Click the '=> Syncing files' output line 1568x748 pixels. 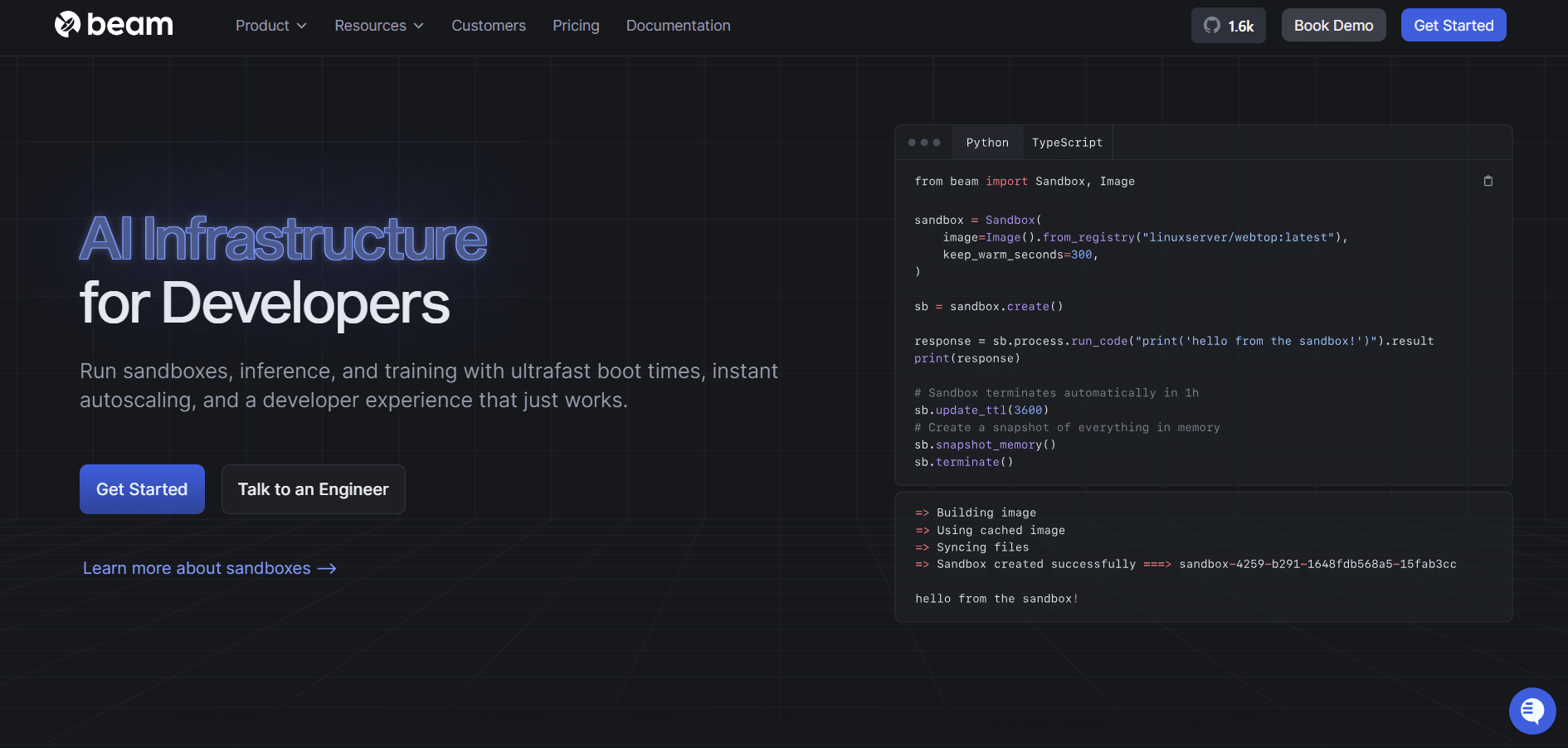click(972, 547)
